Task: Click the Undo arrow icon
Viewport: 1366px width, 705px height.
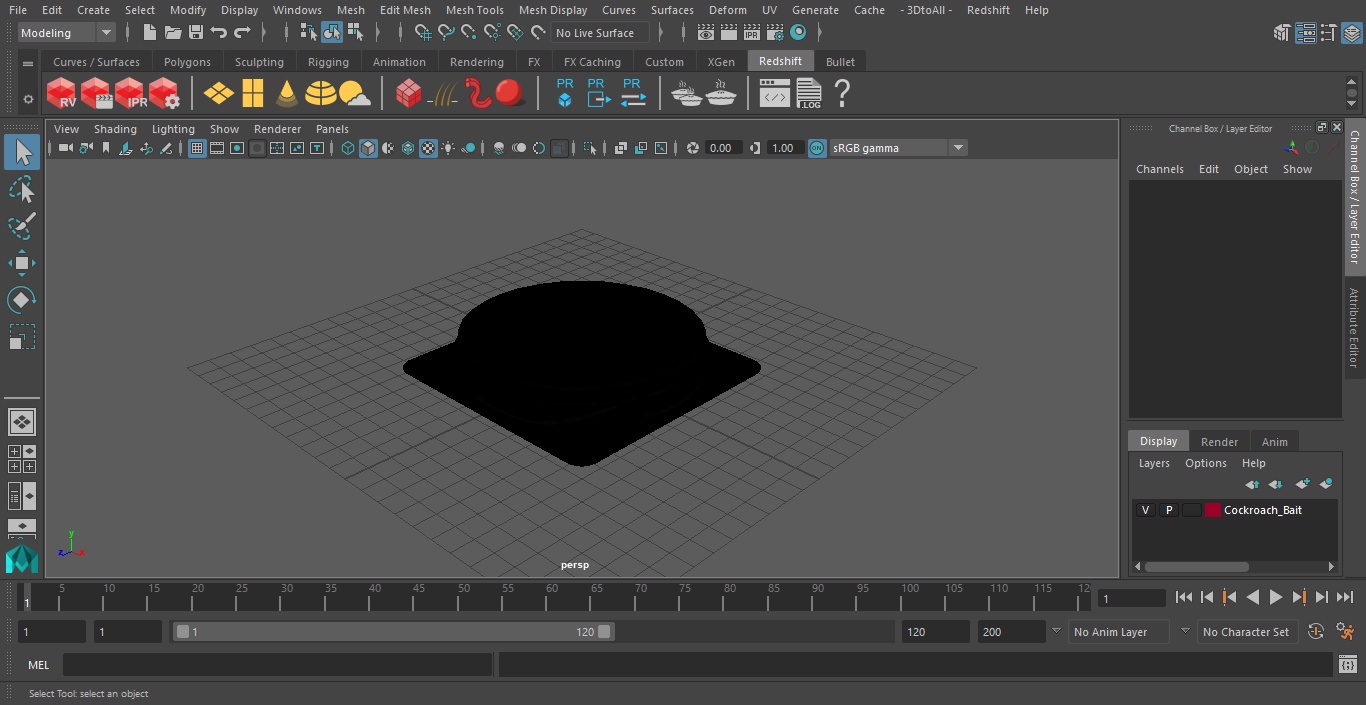Action: (x=219, y=33)
